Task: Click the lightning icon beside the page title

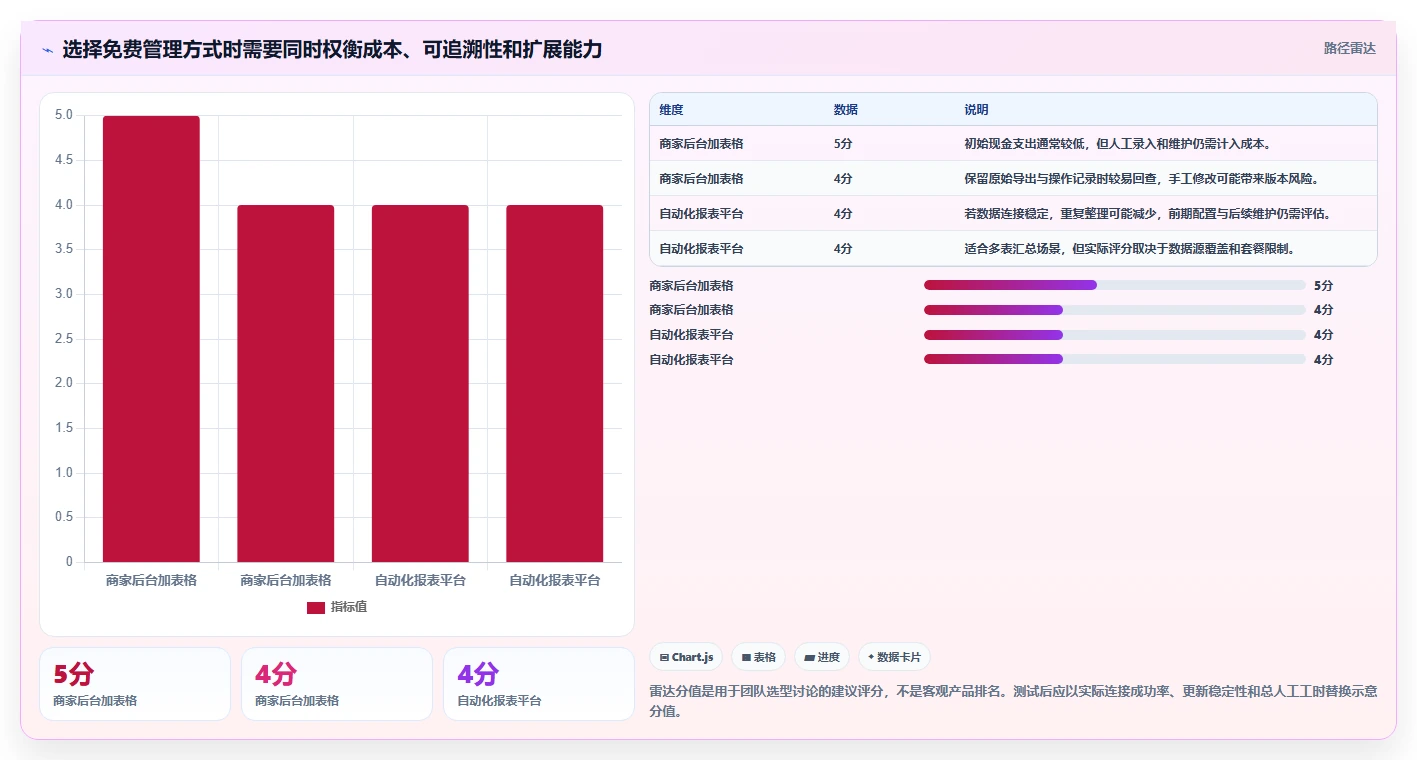Action: point(47,50)
